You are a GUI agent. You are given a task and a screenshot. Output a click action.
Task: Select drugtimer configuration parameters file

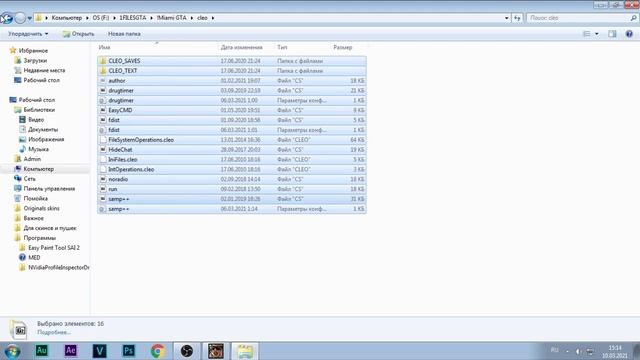click(232, 100)
